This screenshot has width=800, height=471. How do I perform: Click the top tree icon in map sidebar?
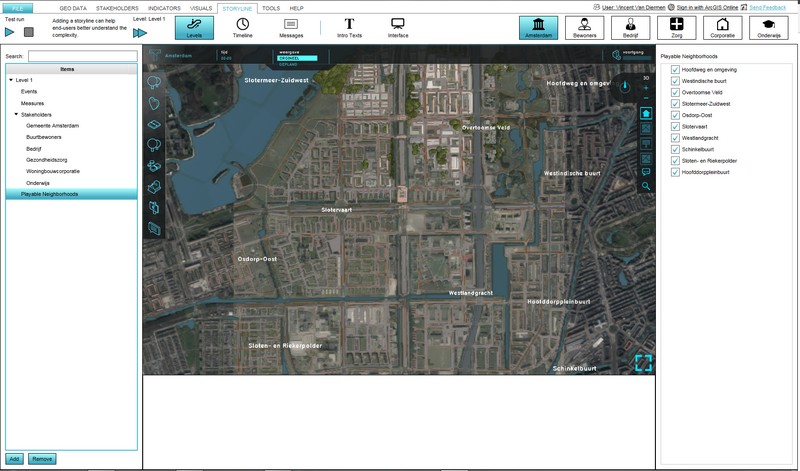(x=154, y=82)
